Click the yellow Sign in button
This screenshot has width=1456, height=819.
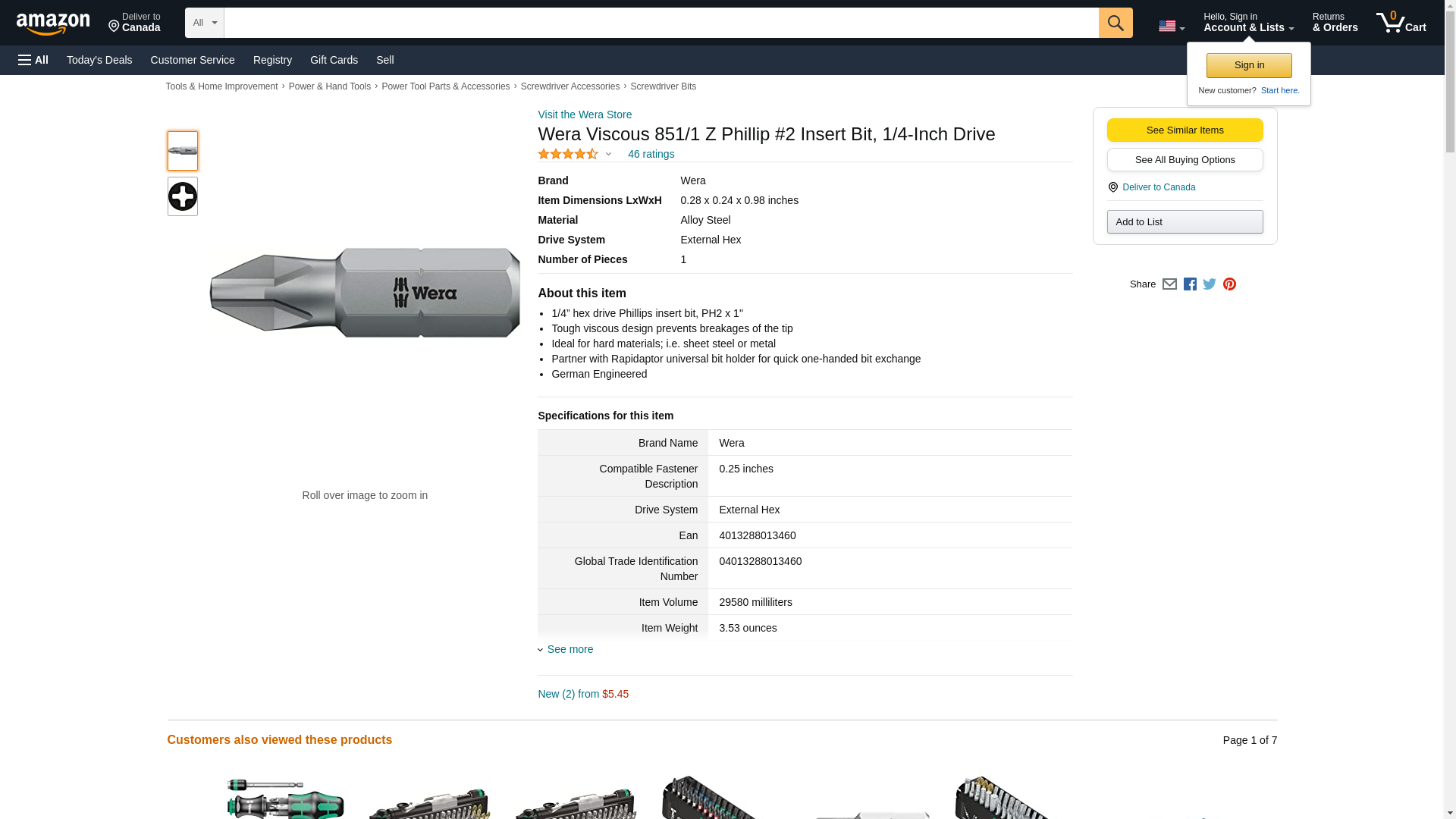pos(1249,65)
